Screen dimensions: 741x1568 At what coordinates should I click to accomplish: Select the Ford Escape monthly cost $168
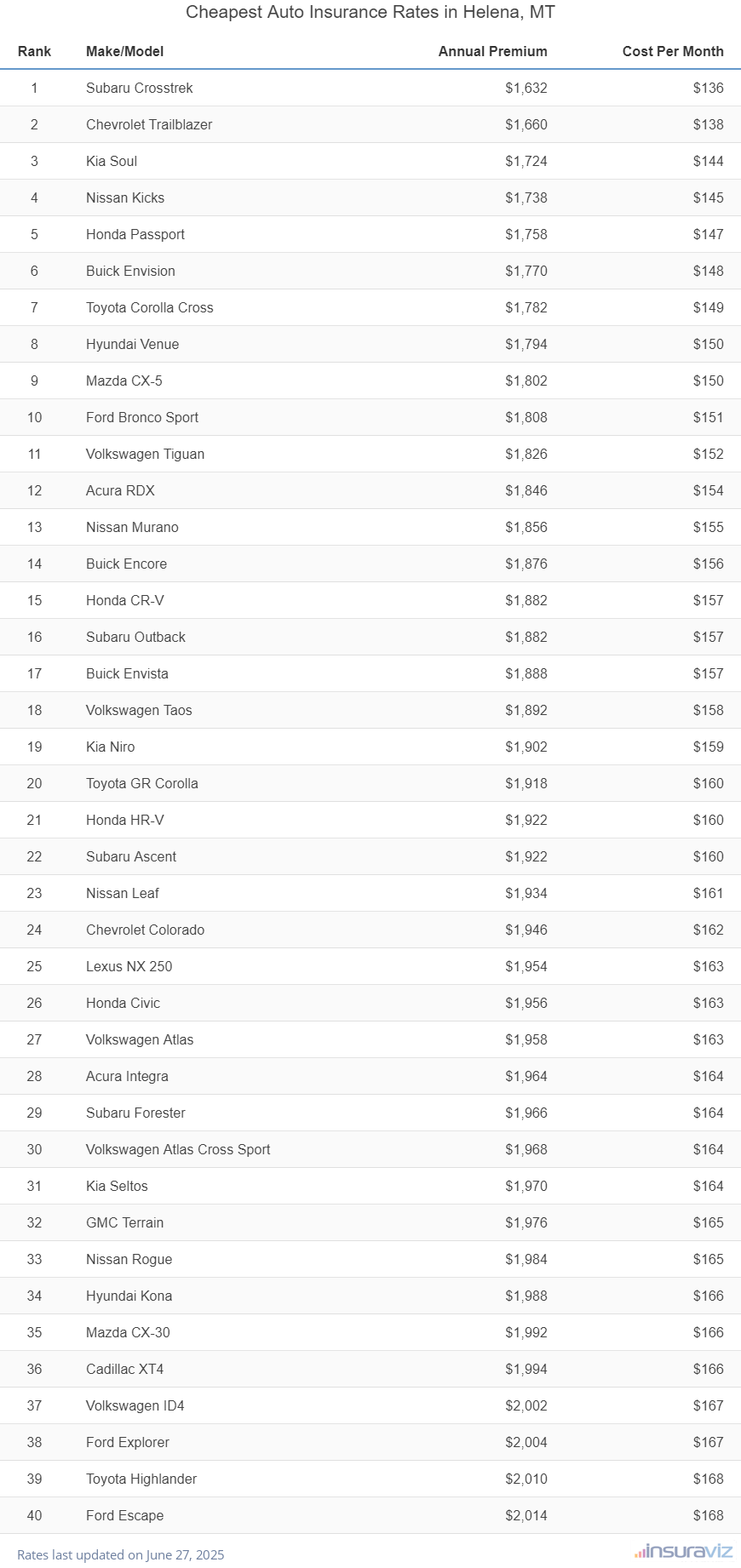[708, 1515]
